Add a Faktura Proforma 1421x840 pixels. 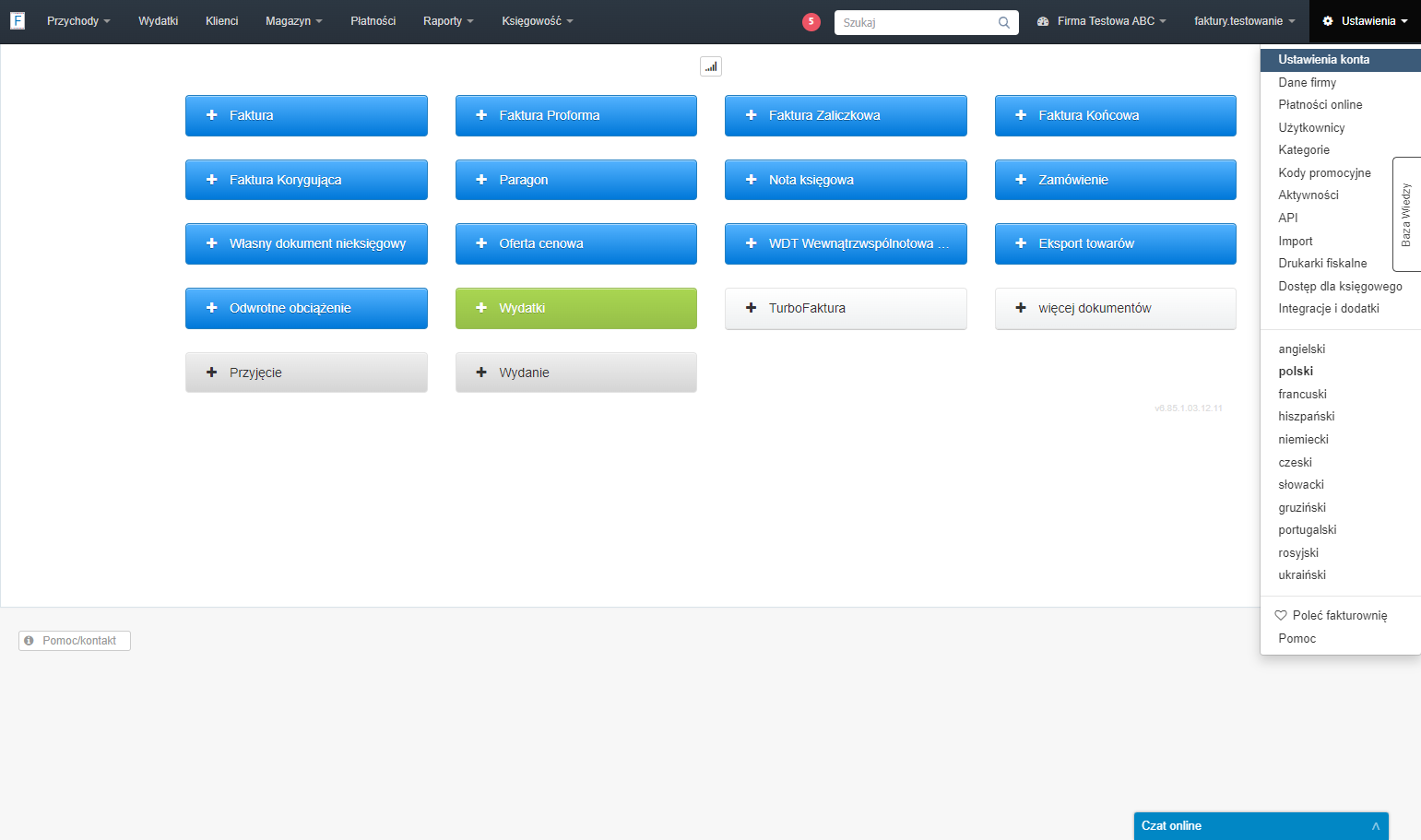[x=576, y=115]
